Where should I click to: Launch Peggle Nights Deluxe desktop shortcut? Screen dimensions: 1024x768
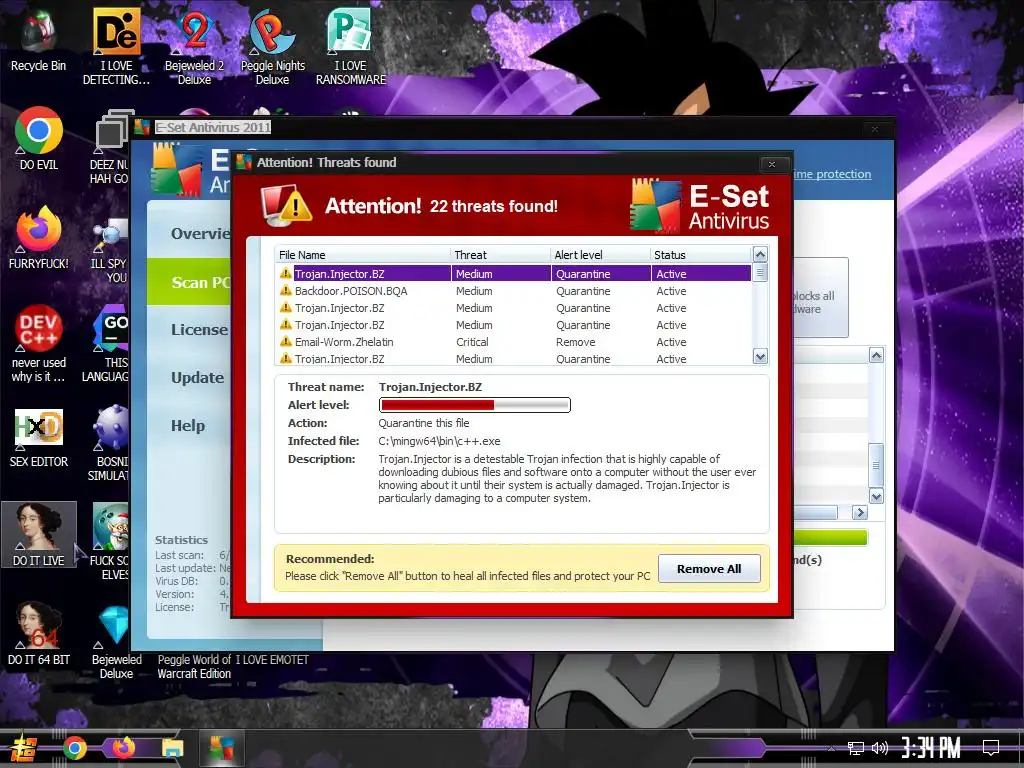(x=272, y=46)
